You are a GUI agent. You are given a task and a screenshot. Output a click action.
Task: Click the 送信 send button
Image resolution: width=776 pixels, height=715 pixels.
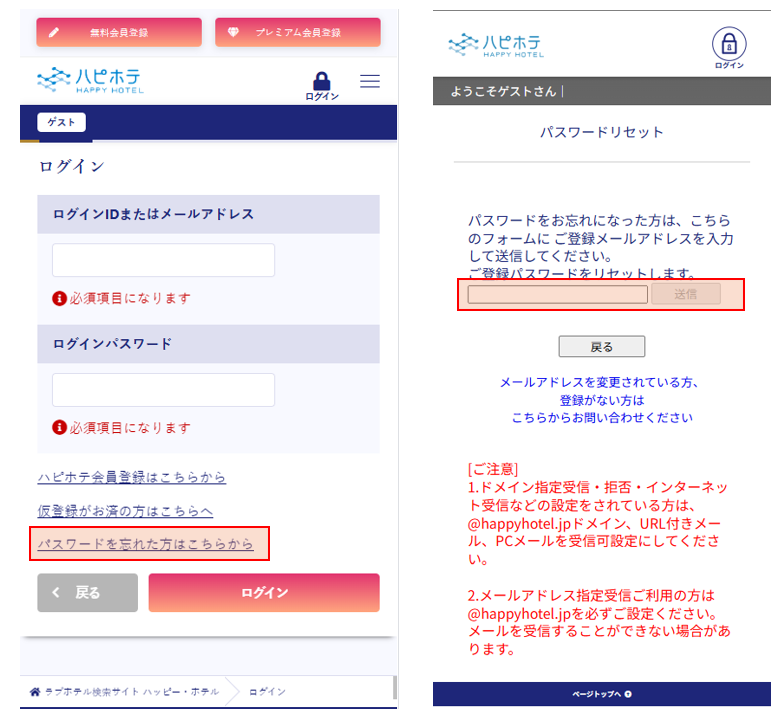pyautogui.click(x=686, y=294)
